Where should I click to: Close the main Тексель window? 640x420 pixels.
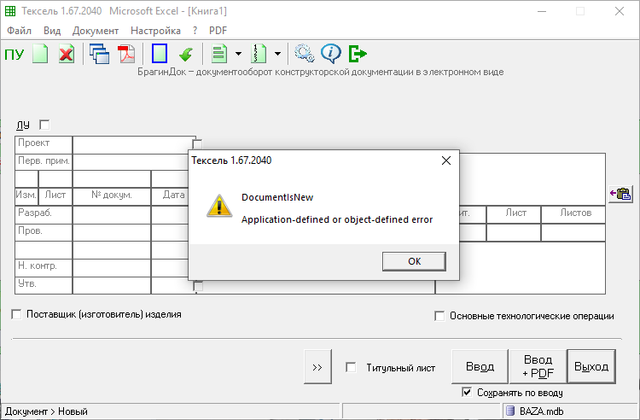(619, 11)
